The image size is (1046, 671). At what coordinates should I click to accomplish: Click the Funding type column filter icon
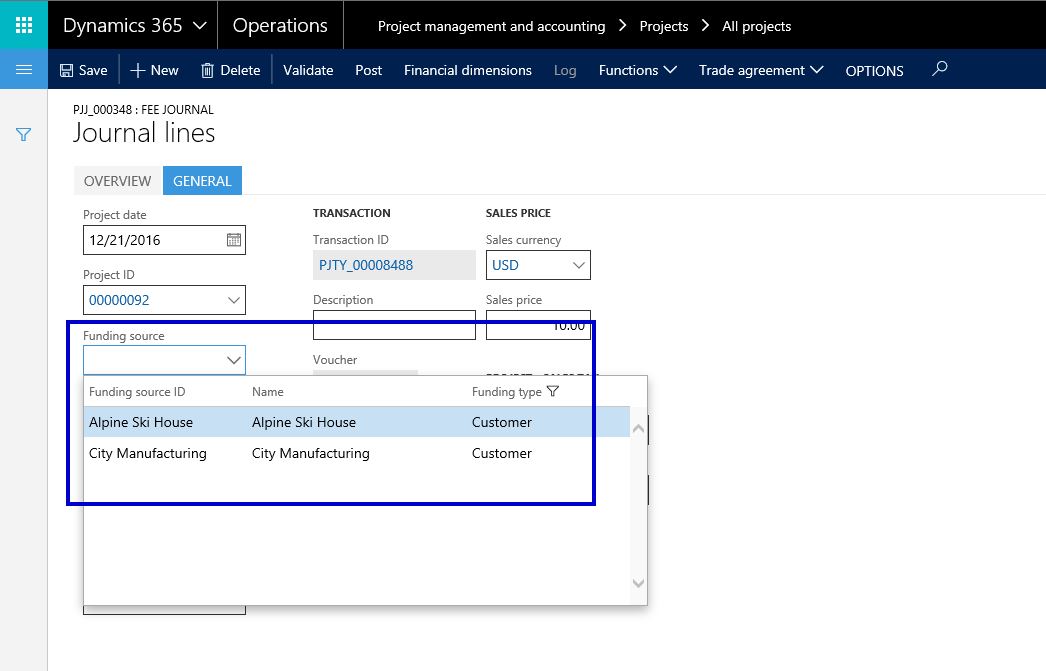pos(553,392)
